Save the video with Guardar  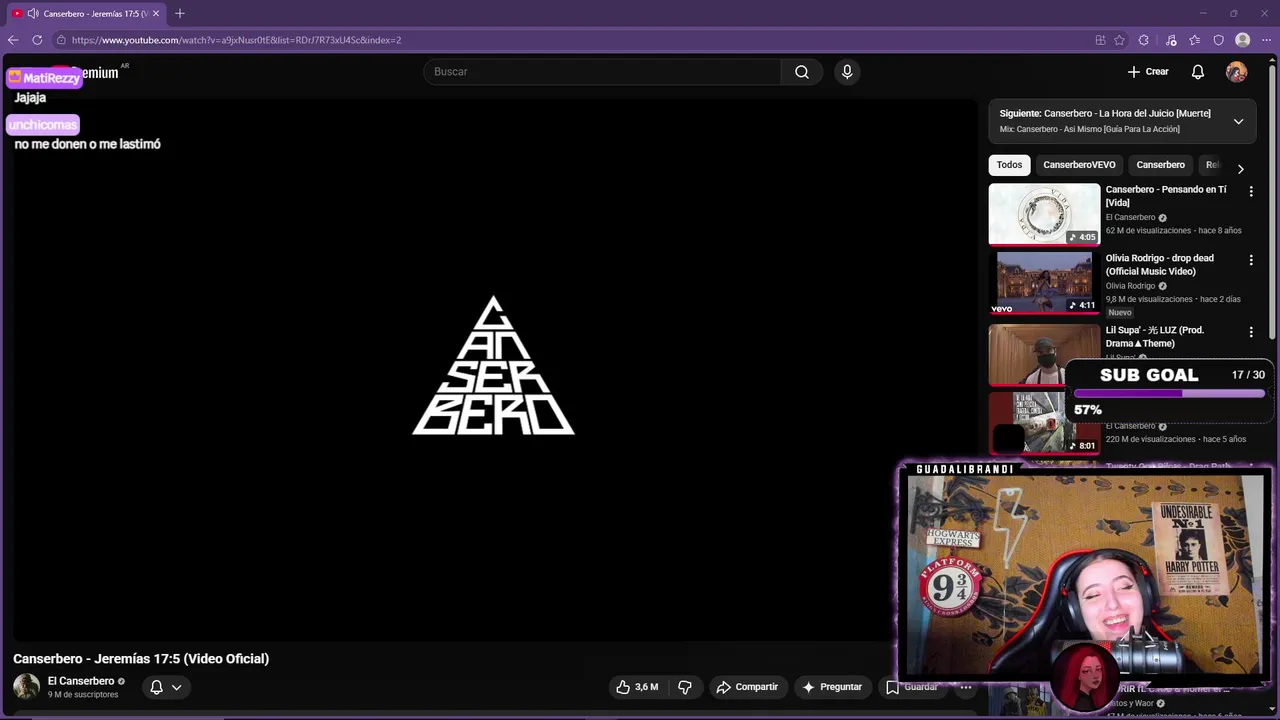coord(911,687)
